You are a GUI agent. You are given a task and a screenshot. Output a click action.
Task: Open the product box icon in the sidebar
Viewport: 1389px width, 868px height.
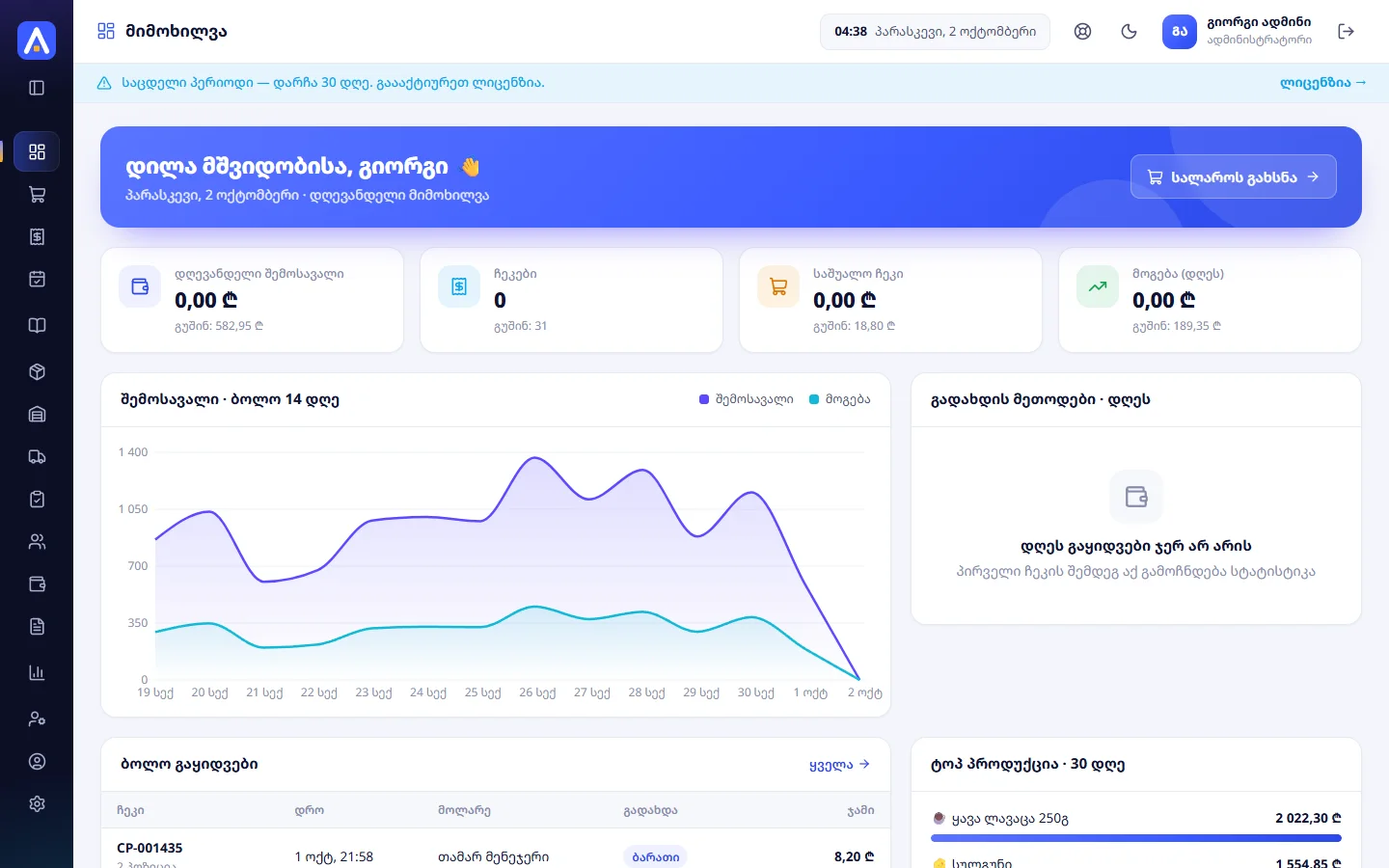[x=37, y=371]
